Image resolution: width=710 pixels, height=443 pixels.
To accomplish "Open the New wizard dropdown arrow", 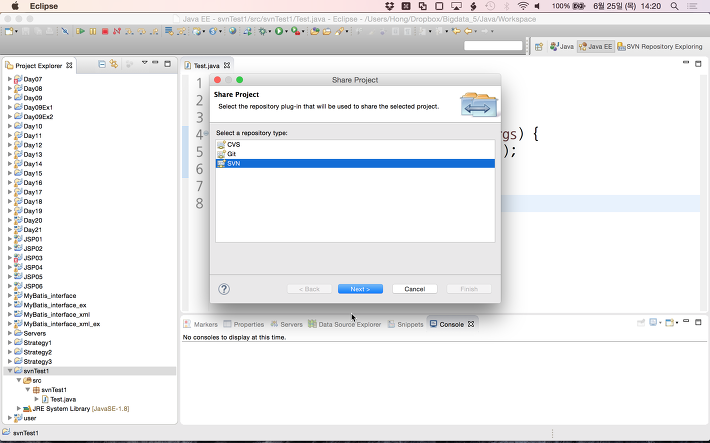I will click(x=17, y=32).
